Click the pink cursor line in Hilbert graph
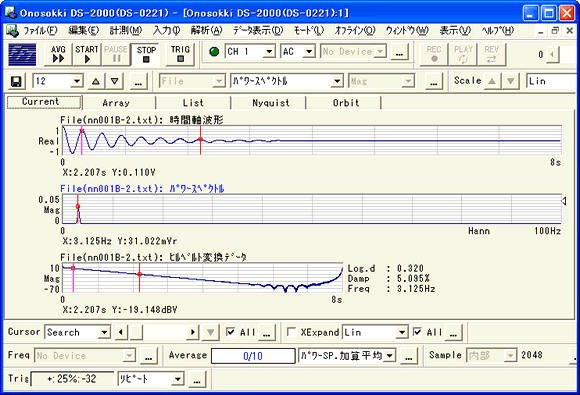The image size is (580, 395). tap(73, 278)
